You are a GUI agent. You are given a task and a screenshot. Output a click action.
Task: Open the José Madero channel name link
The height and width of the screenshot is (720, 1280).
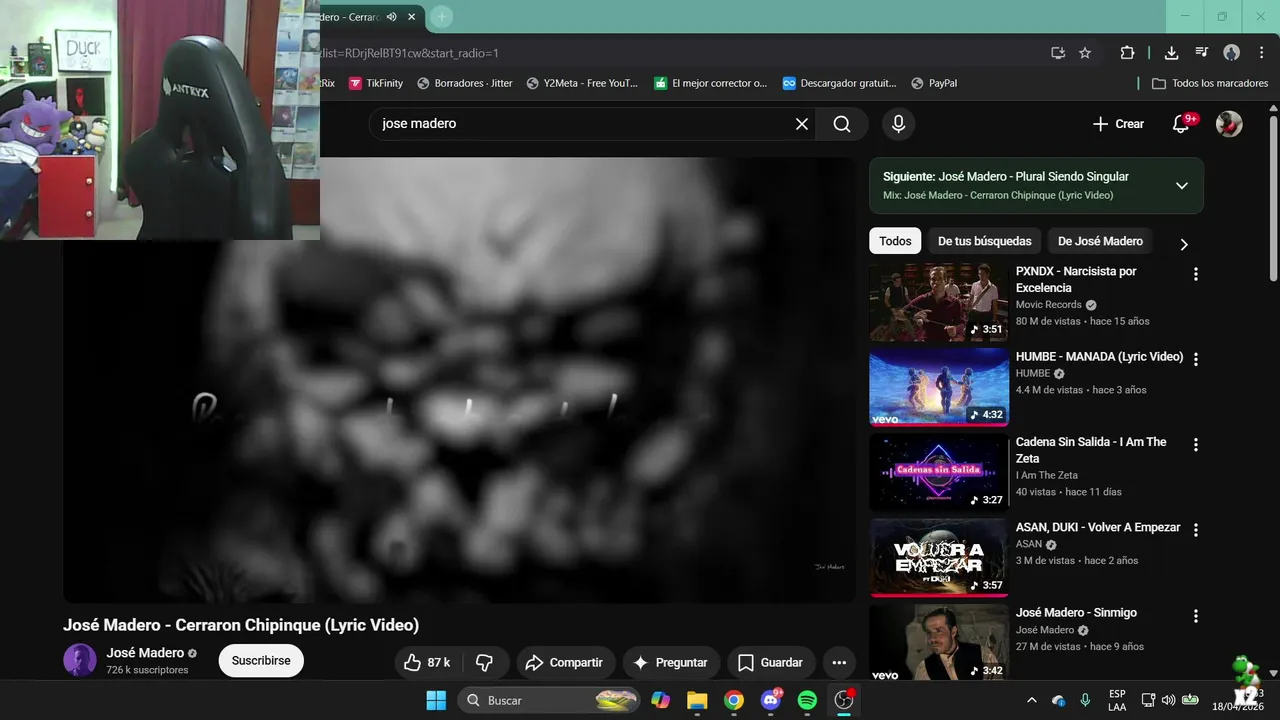145,653
